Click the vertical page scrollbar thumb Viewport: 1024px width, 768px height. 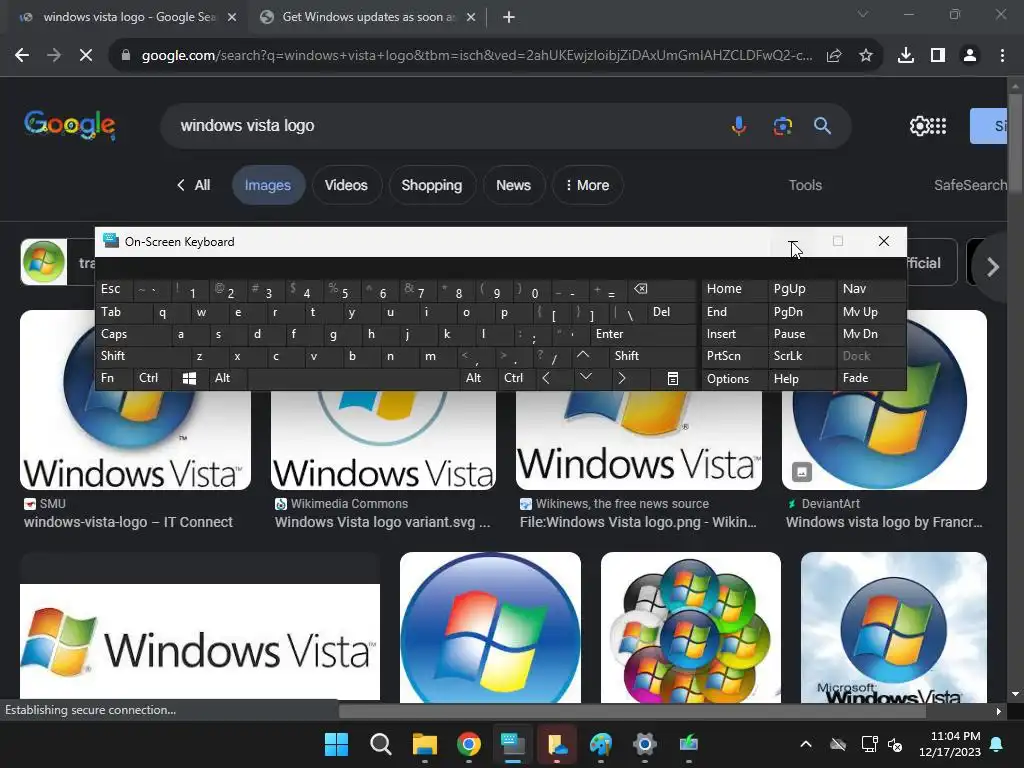[x=1015, y=144]
